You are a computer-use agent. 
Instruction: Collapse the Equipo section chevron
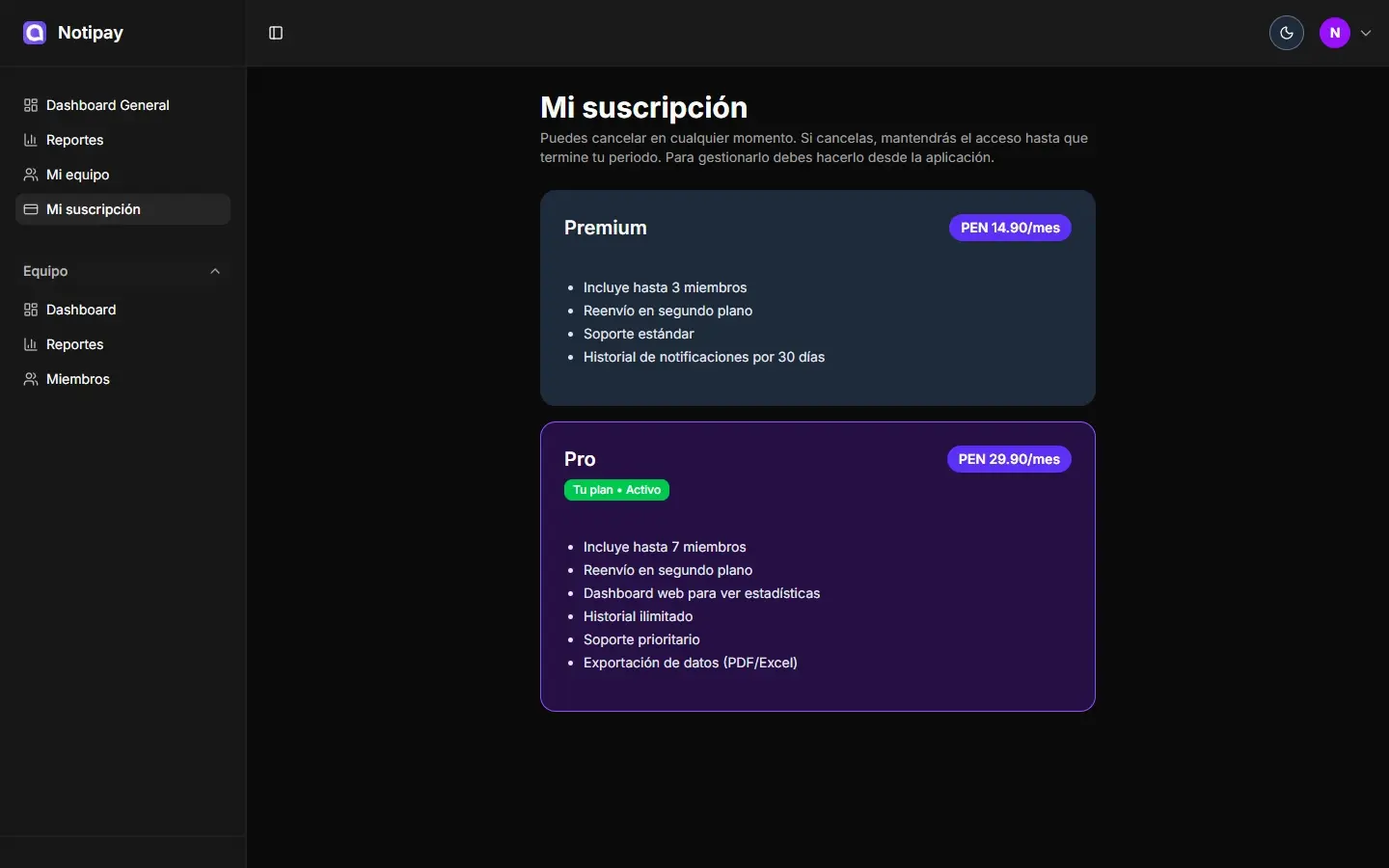click(214, 271)
